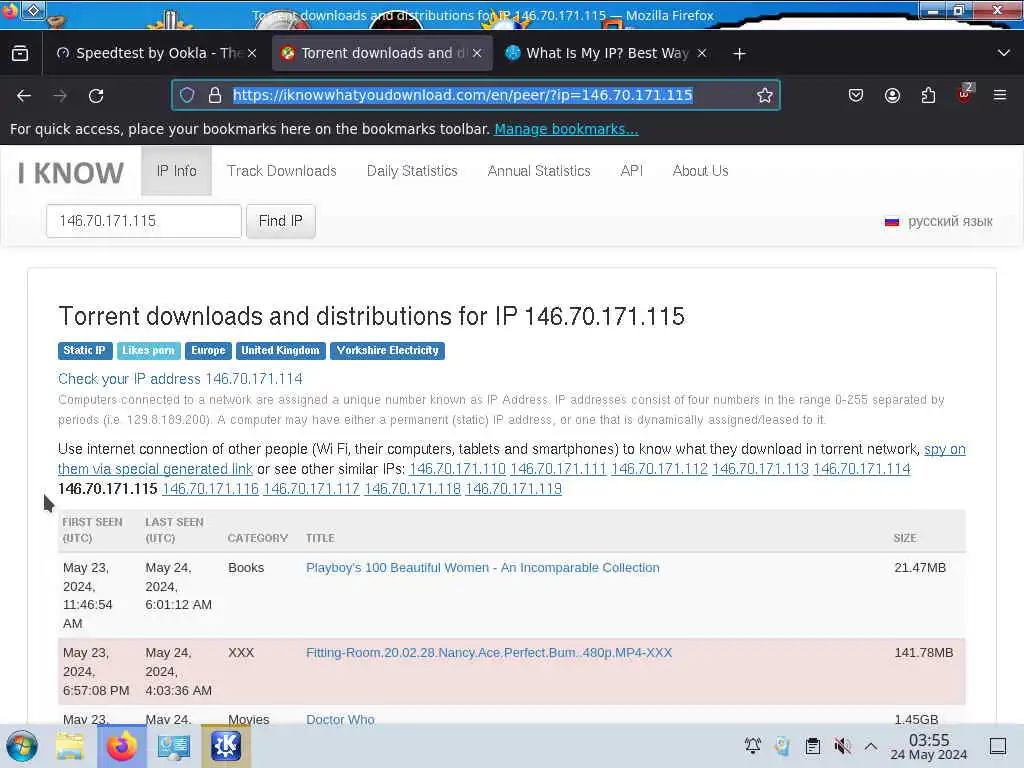Open the taskbar clock showing 03:55

929,746
